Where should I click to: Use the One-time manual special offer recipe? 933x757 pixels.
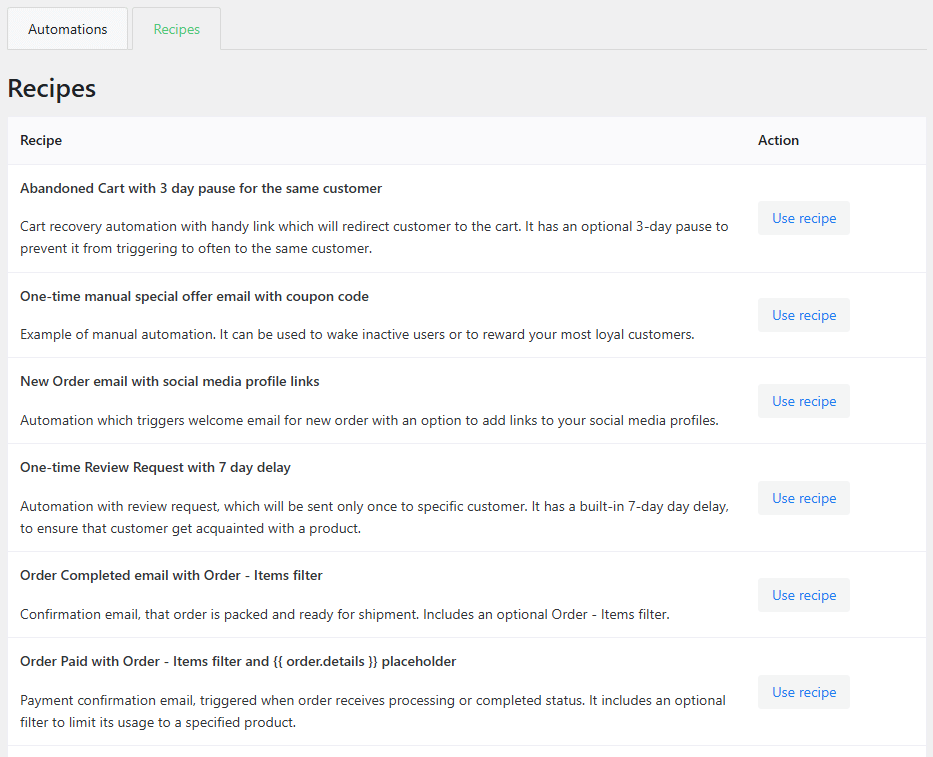tap(803, 315)
